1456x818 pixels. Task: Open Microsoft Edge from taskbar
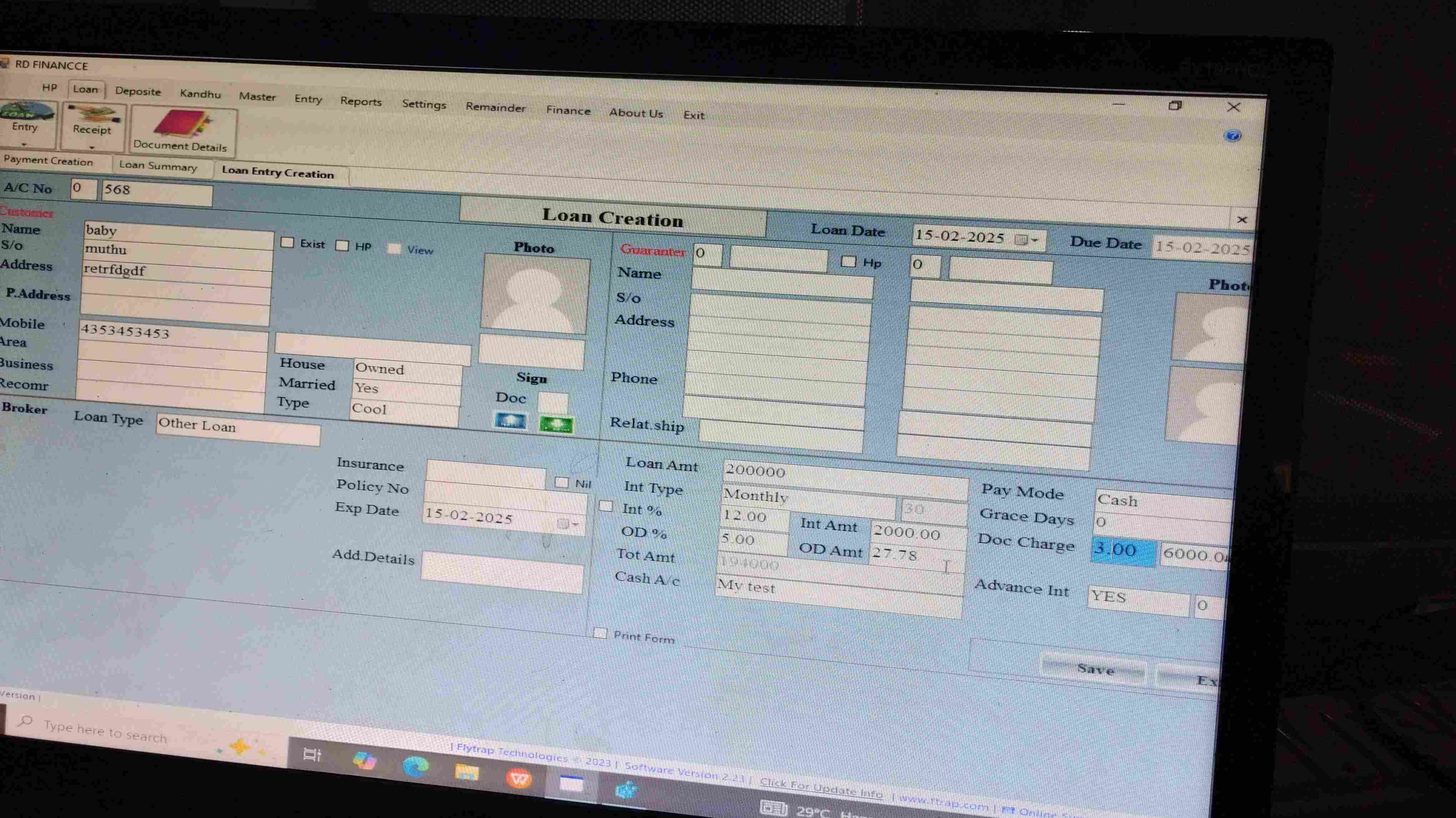pyautogui.click(x=415, y=767)
